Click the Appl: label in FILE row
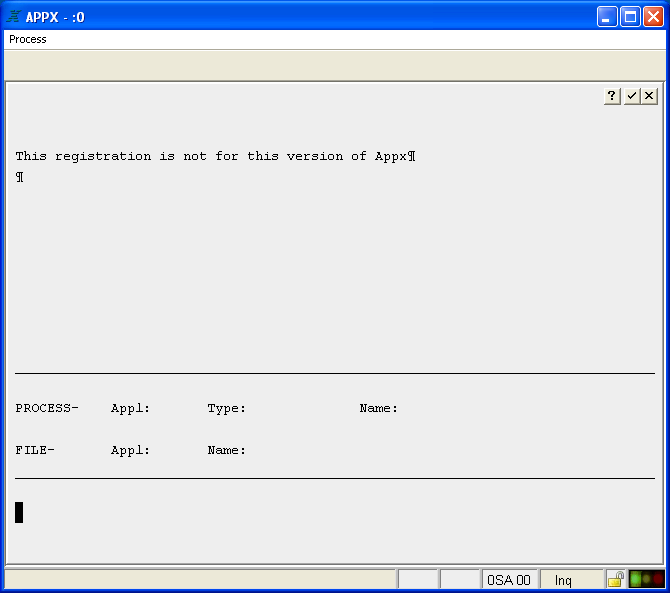Image resolution: width=670 pixels, height=593 pixels. pos(130,450)
